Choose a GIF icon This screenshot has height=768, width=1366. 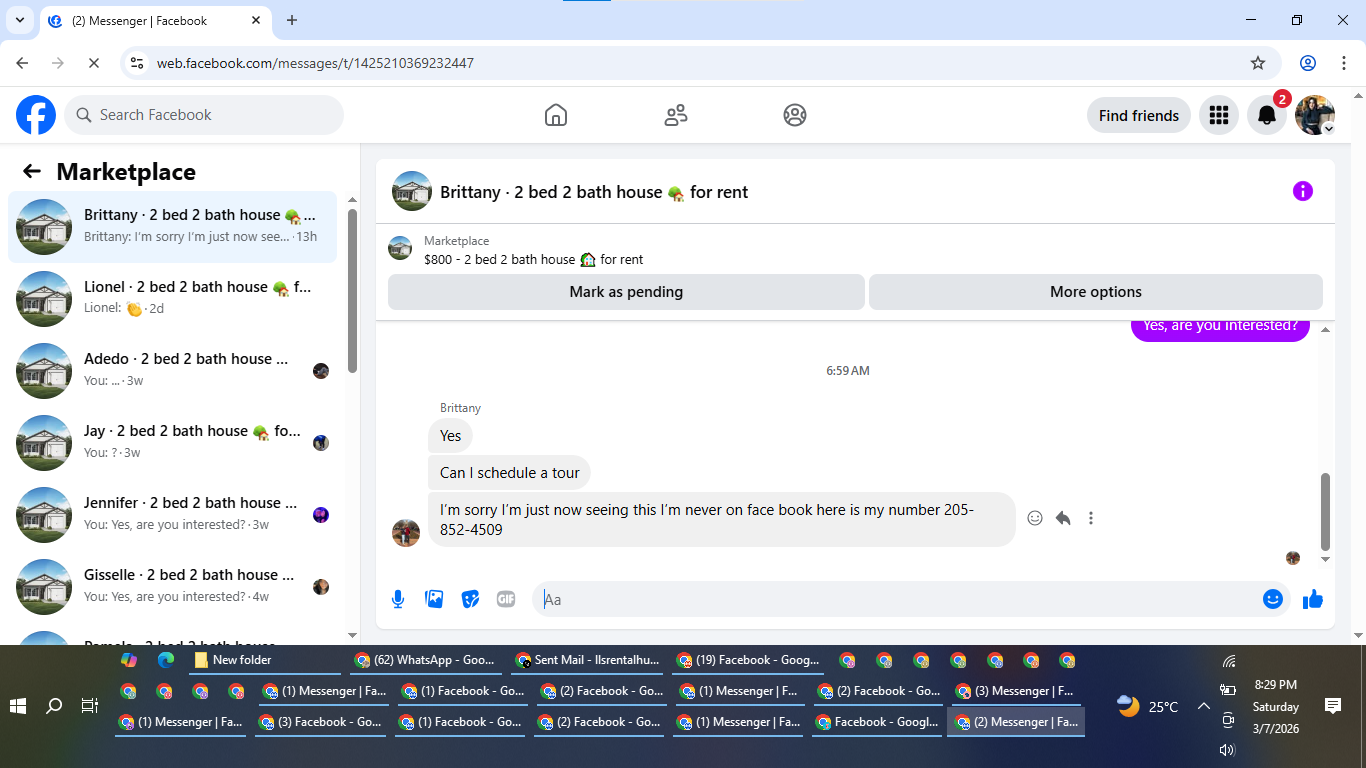click(x=506, y=599)
